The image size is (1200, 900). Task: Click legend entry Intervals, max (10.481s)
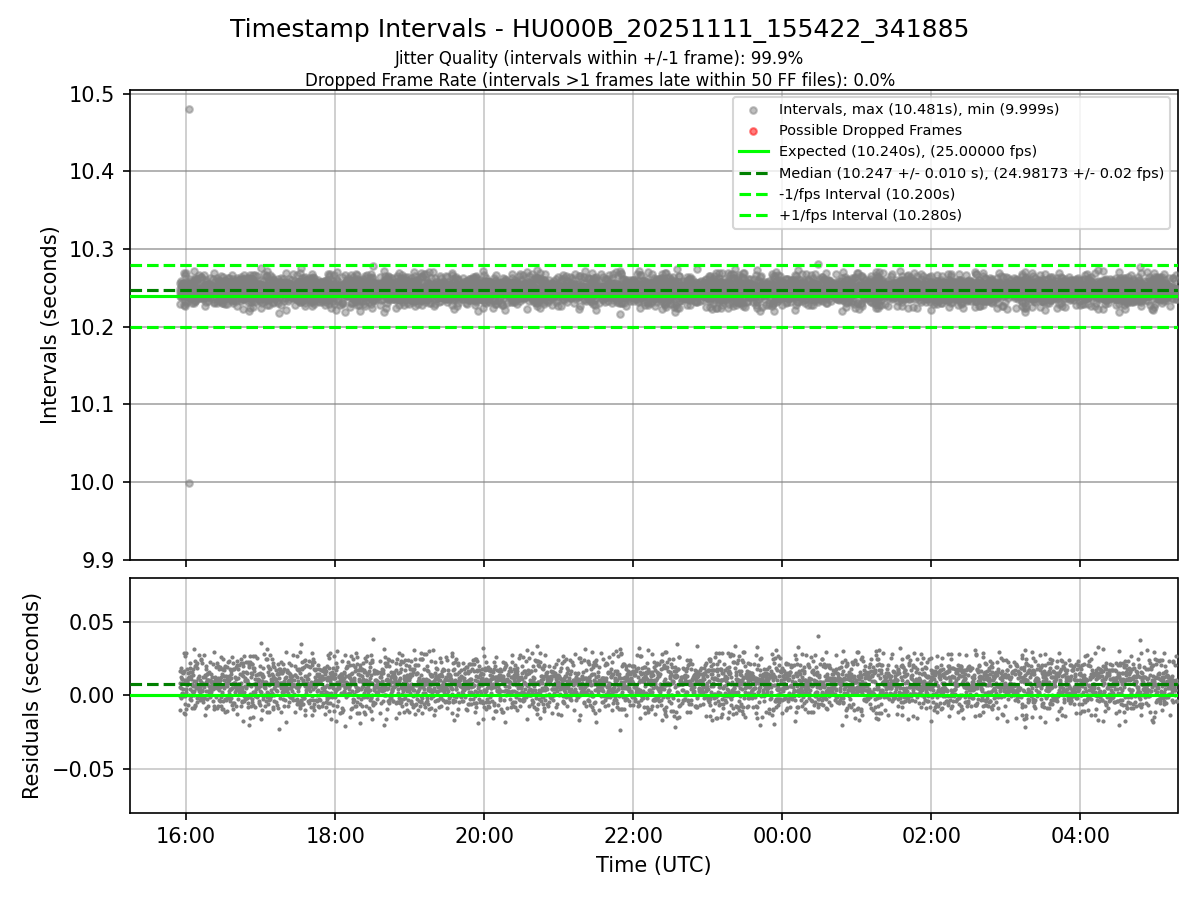tap(918, 109)
